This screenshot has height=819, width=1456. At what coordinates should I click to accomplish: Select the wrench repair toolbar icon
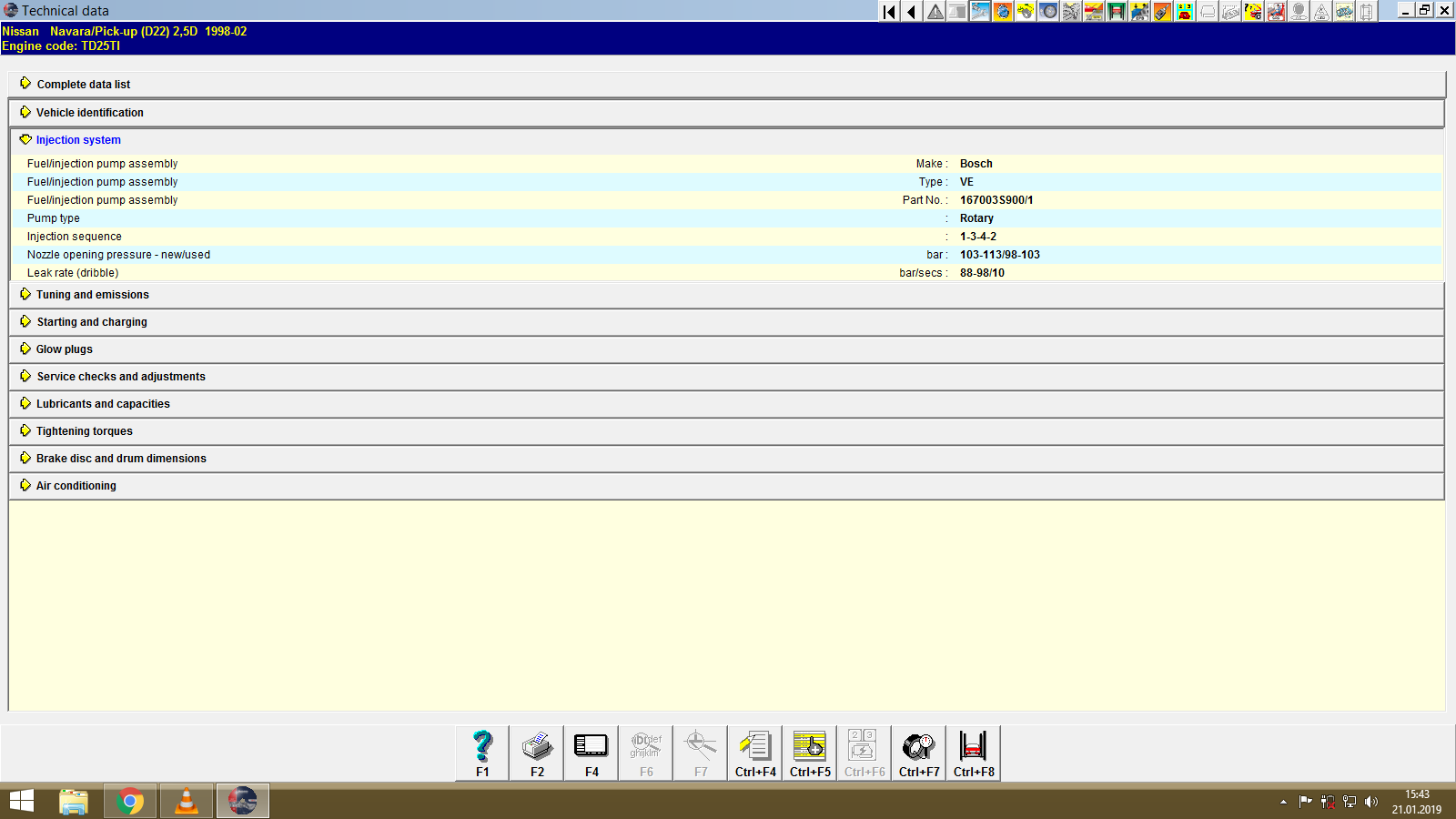982,11
